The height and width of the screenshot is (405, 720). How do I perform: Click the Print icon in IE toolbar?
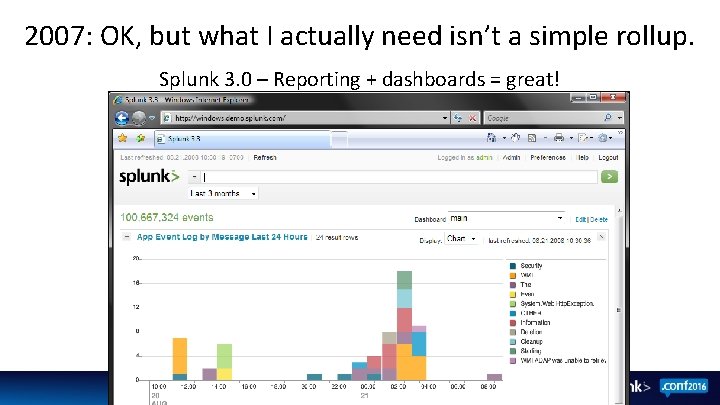pyautogui.click(x=559, y=138)
